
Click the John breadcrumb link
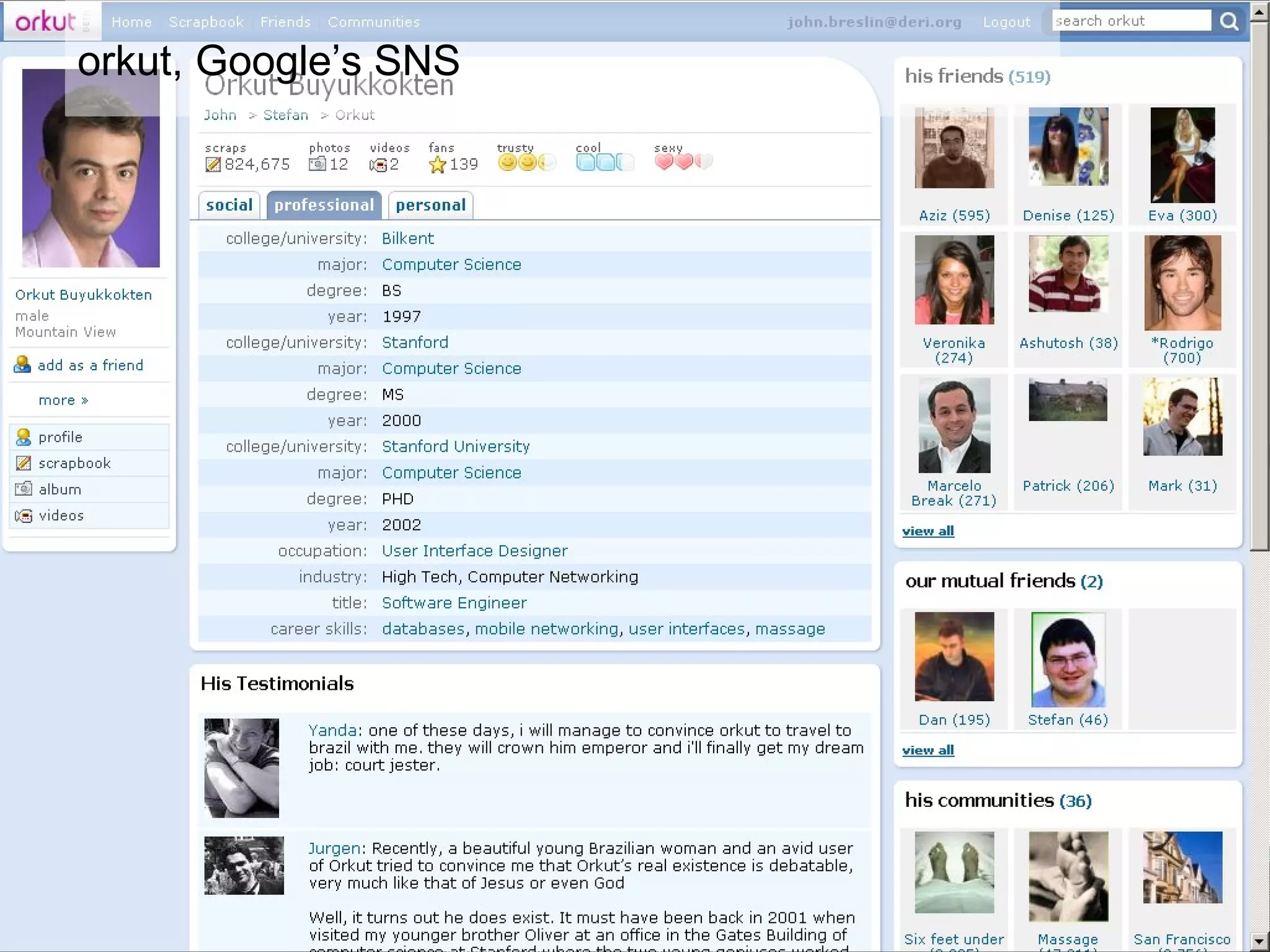pyautogui.click(x=220, y=115)
